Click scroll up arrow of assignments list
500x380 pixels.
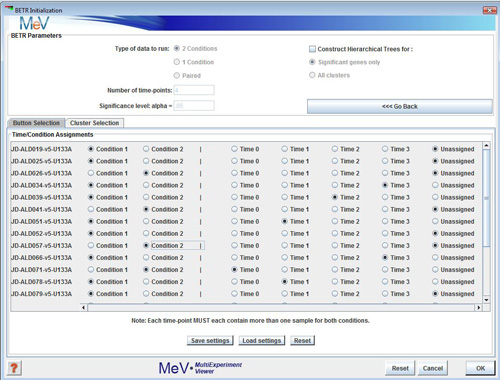click(x=486, y=145)
